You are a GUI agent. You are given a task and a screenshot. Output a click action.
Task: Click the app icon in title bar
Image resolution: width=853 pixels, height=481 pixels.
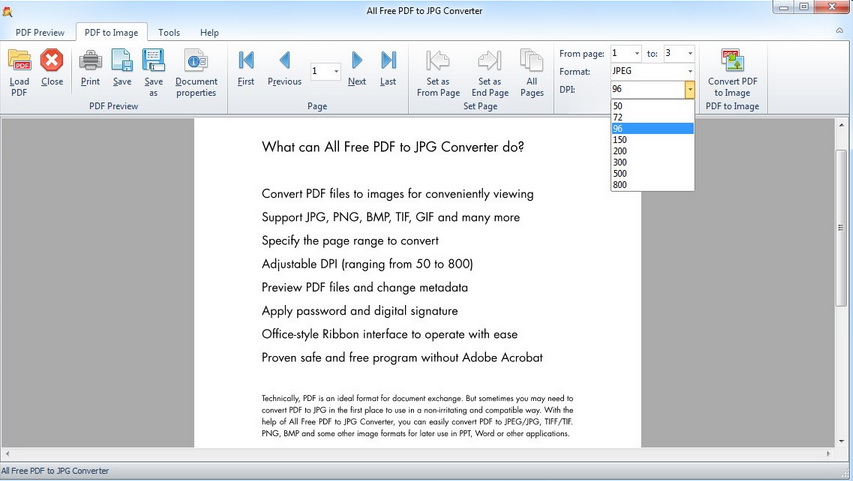pyautogui.click(x=7, y=11)
